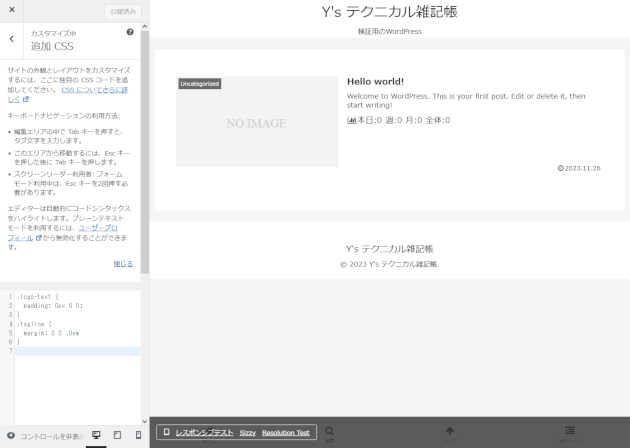Click the 公開済み publish button

[x=123, y=12]
